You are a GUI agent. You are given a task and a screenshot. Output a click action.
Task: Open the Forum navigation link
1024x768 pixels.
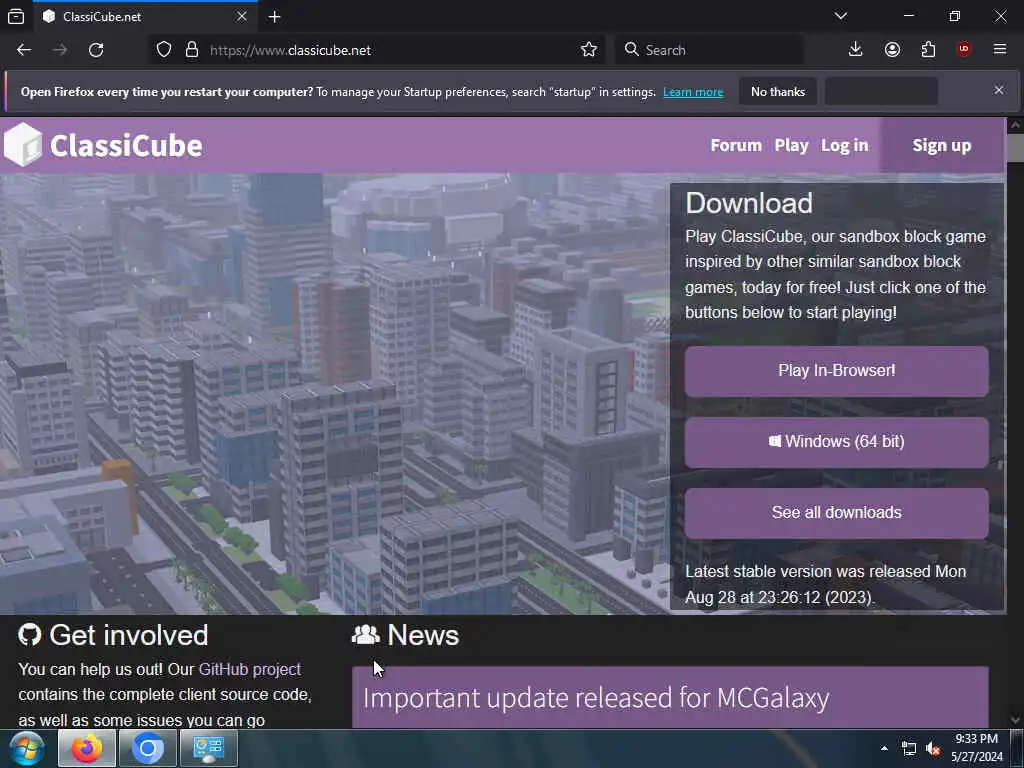pos(736,145)
